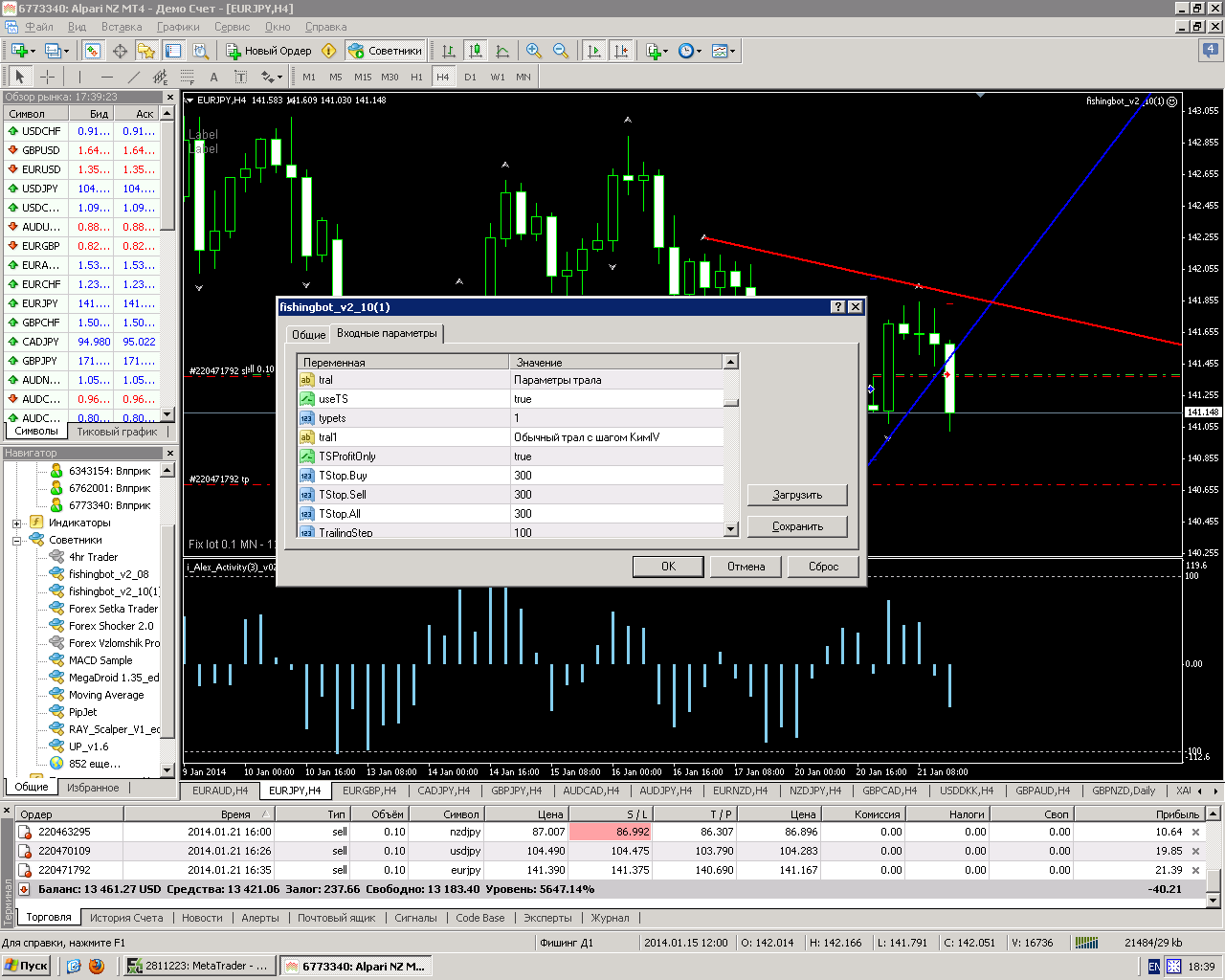This screenshot has width=1225, height=980.
Task: Open the Profiles toolbar icon
Action: tap(56, 51)
